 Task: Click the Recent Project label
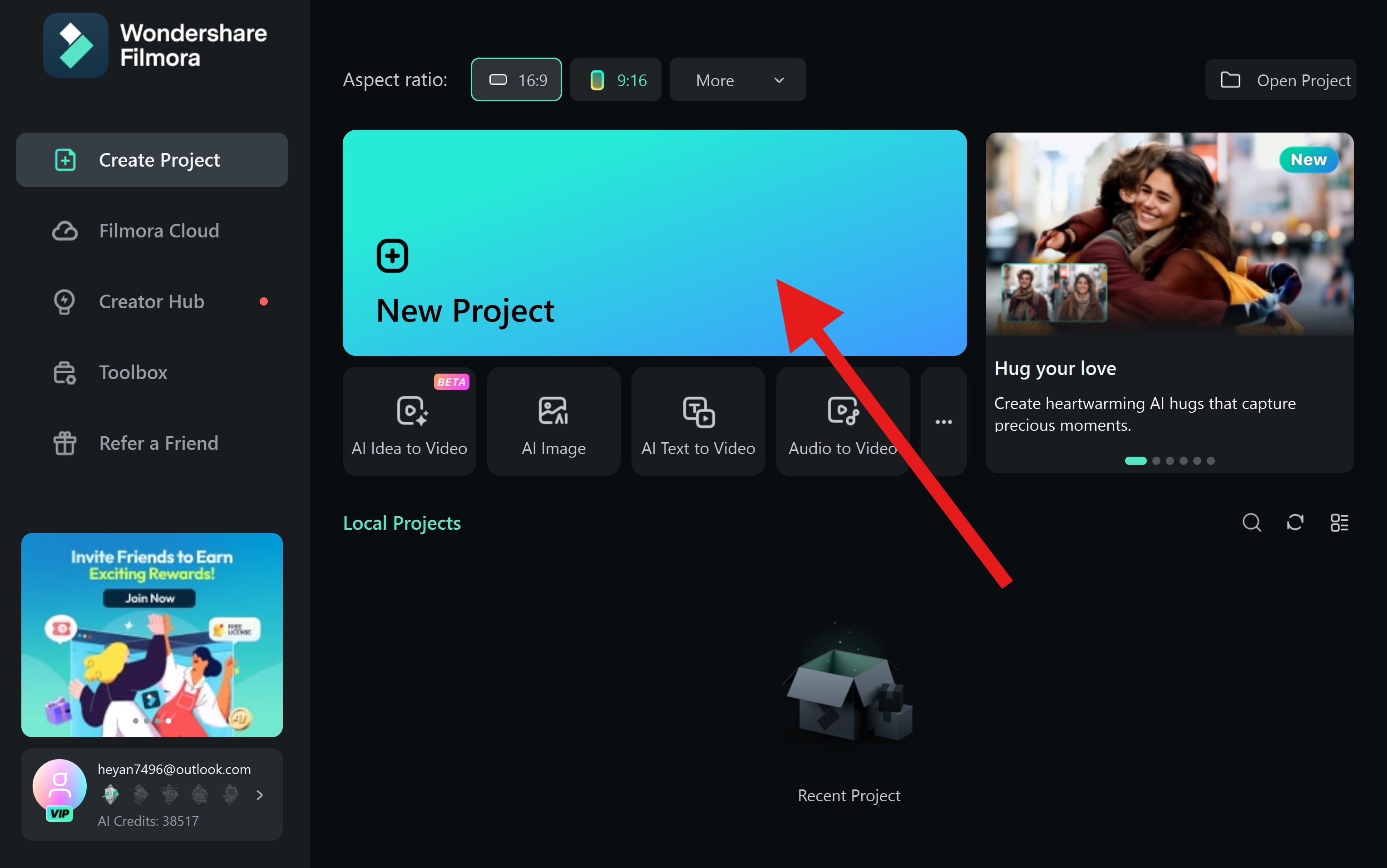[x=849, y=796]
